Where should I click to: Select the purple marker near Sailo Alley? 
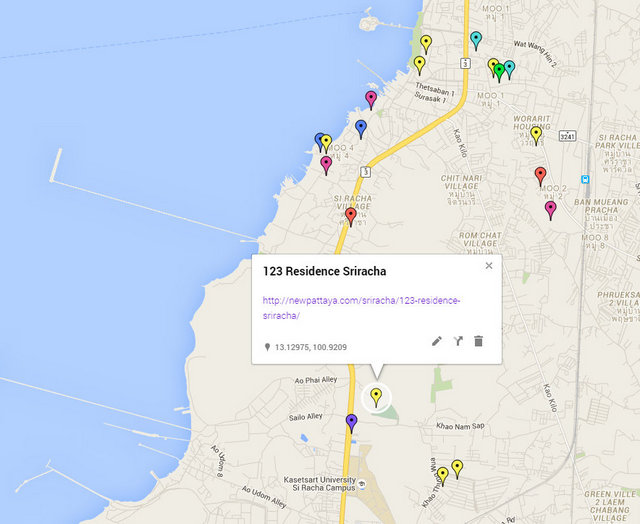click(351, 423)
